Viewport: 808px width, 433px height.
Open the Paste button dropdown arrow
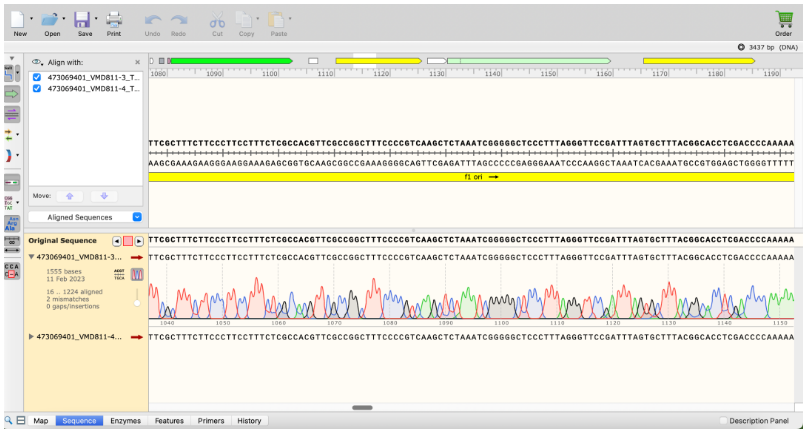(290, 19)
